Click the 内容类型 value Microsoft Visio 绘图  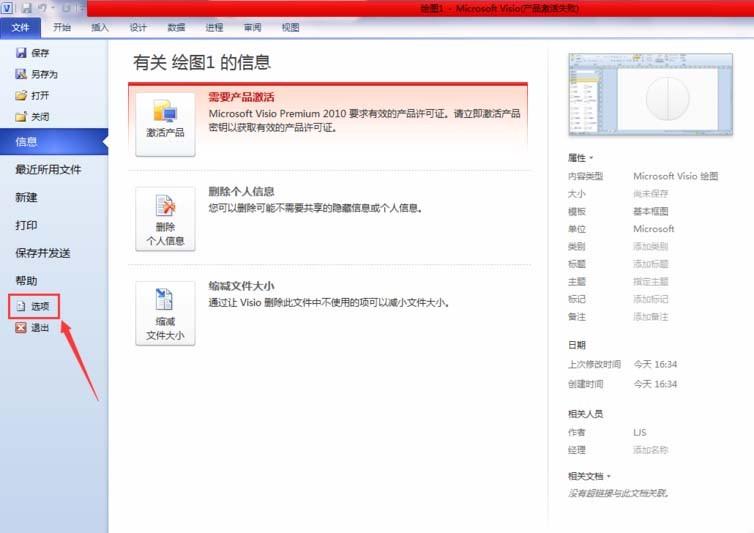pyautogui.click(x=676, y=176)
